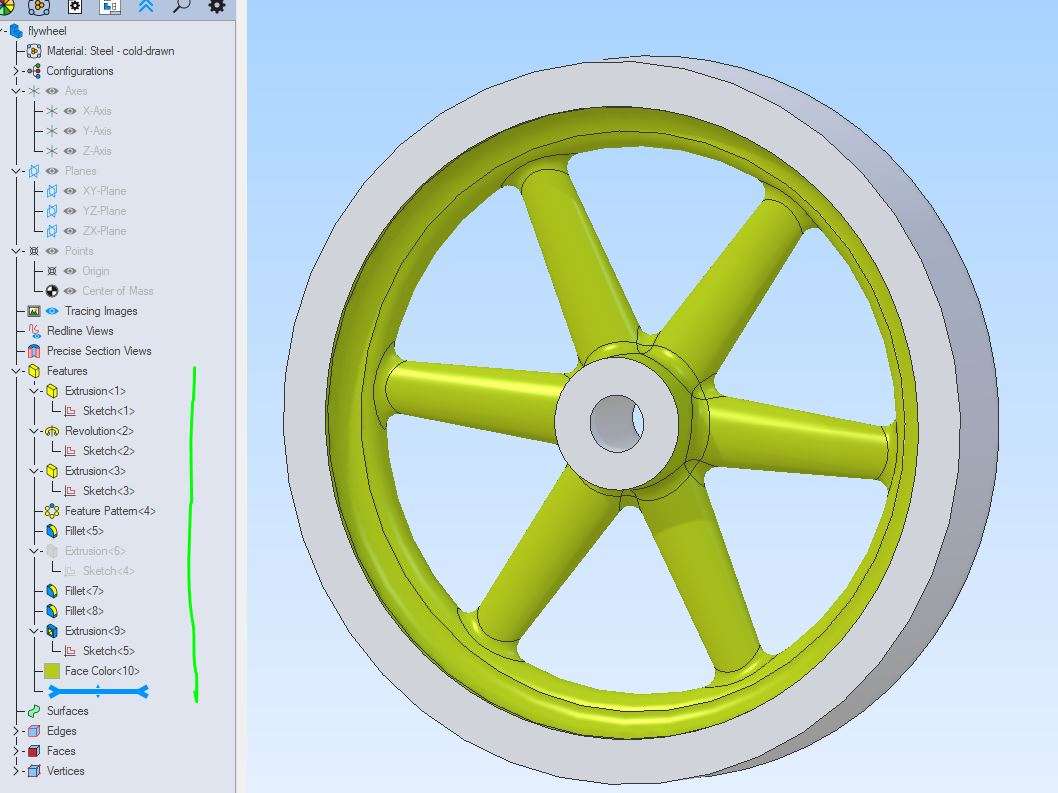Click the Vertices node icon
1058x793 pixels.
click(x=34, y=771)
